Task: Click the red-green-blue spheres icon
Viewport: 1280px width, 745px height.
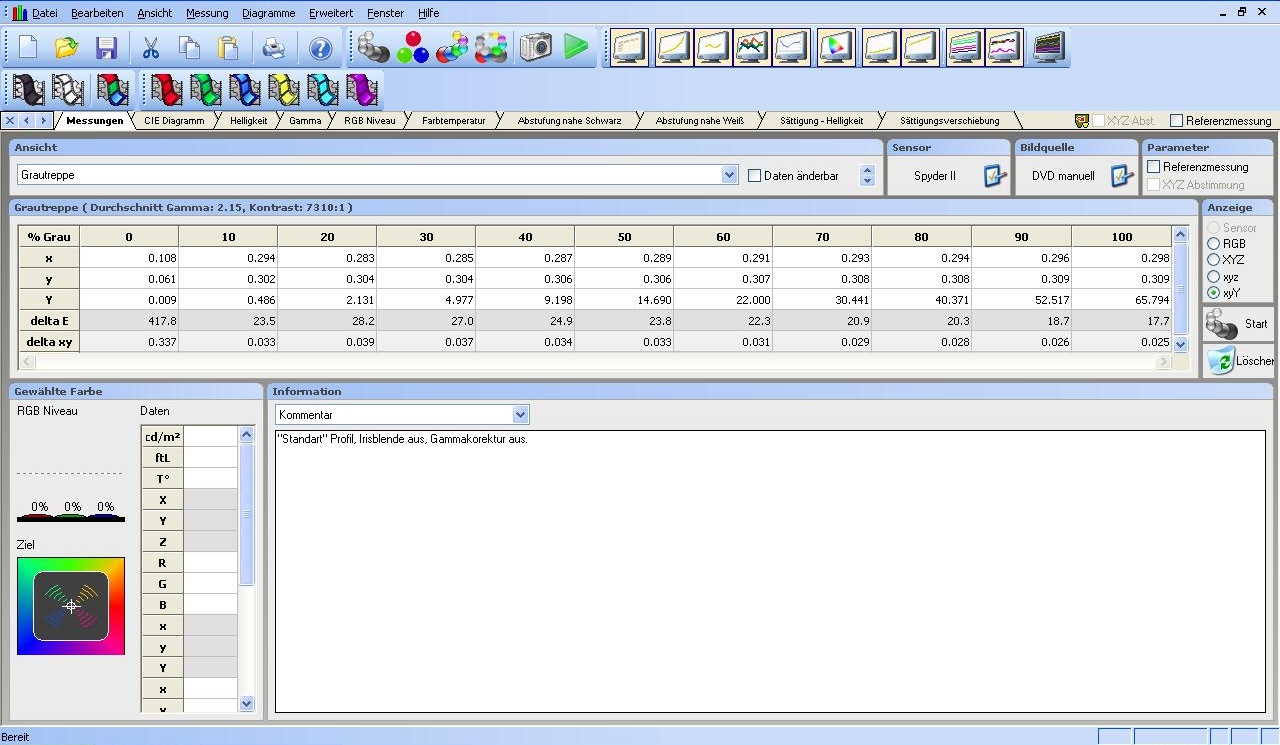Action: (x=412, y=47)
